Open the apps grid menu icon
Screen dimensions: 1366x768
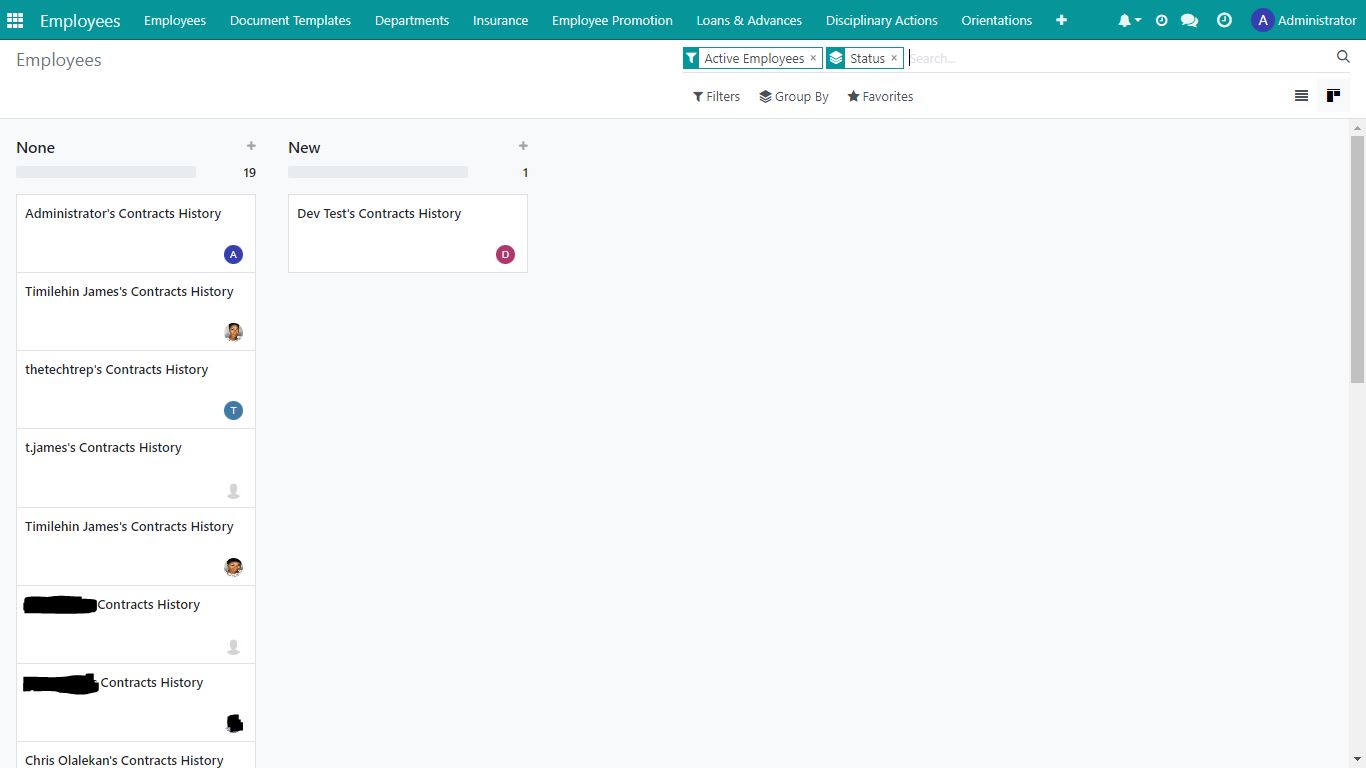click(x=15, y=20)
